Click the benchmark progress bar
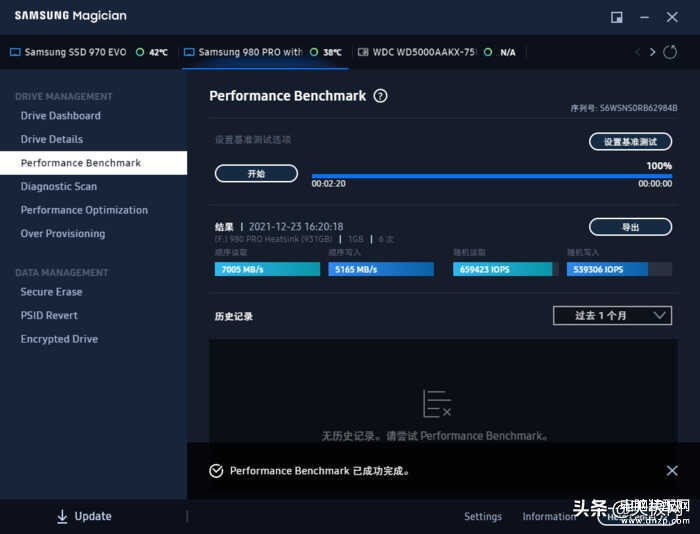 click(x=491, y=176)
